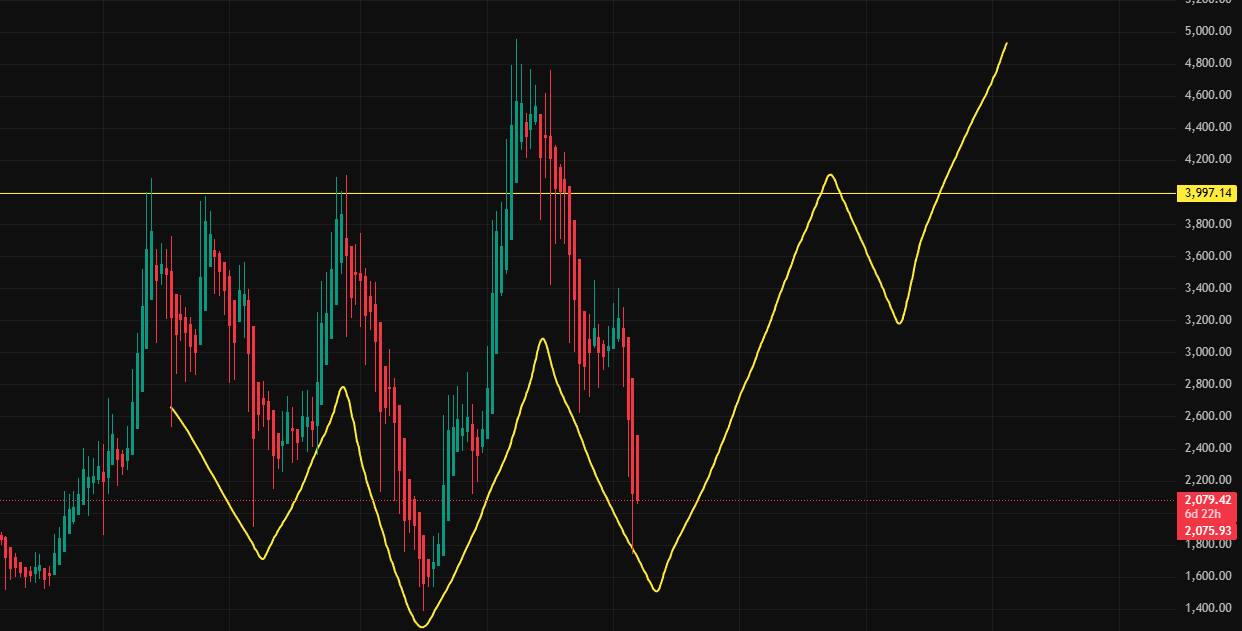Click yellow path's projected peak above white line
The height and width of the screenshot is (631, 1242).
click(830, 175)
